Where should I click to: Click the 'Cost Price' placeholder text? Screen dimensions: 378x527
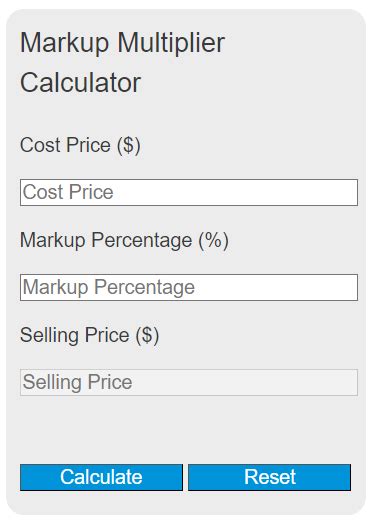click(68, 192)
